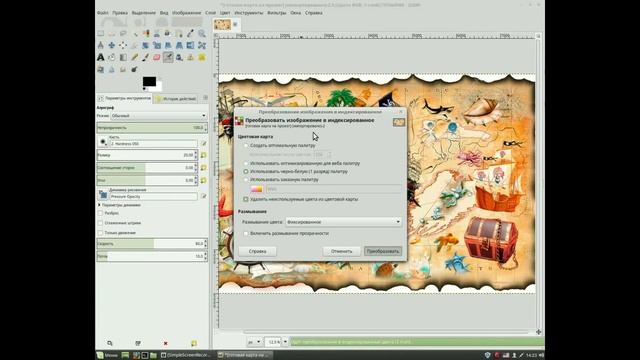Open the zoom percentage dropdown in status bar
The image size is (640, 360).
pos(285,342)
